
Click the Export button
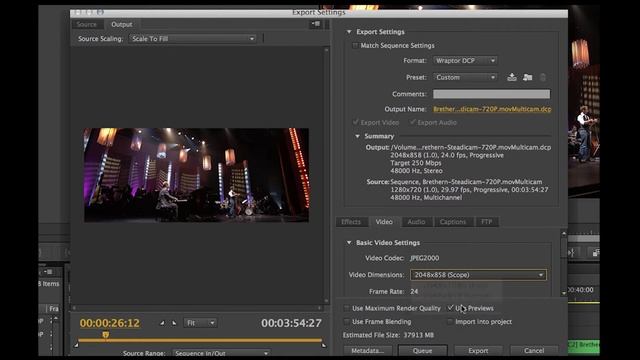coord(478,351)
